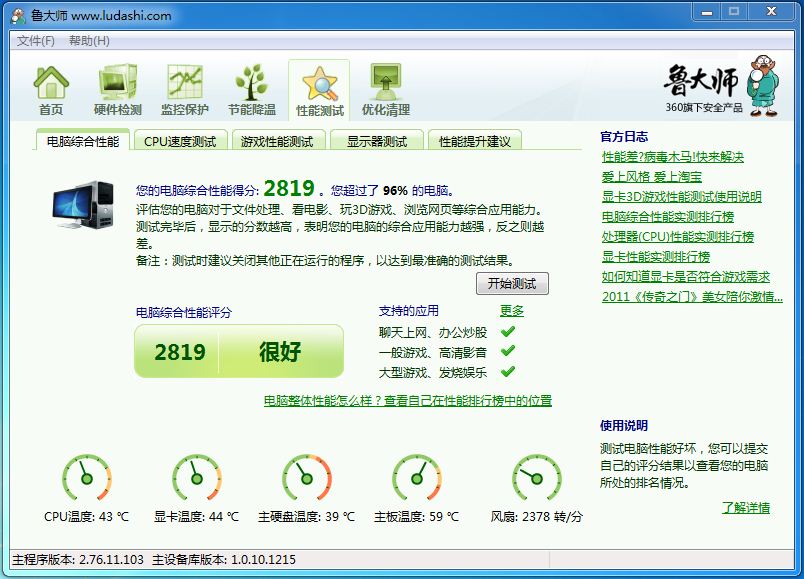
Task: Select the 性能测试 performance test icon
Action: pos(319,90)
